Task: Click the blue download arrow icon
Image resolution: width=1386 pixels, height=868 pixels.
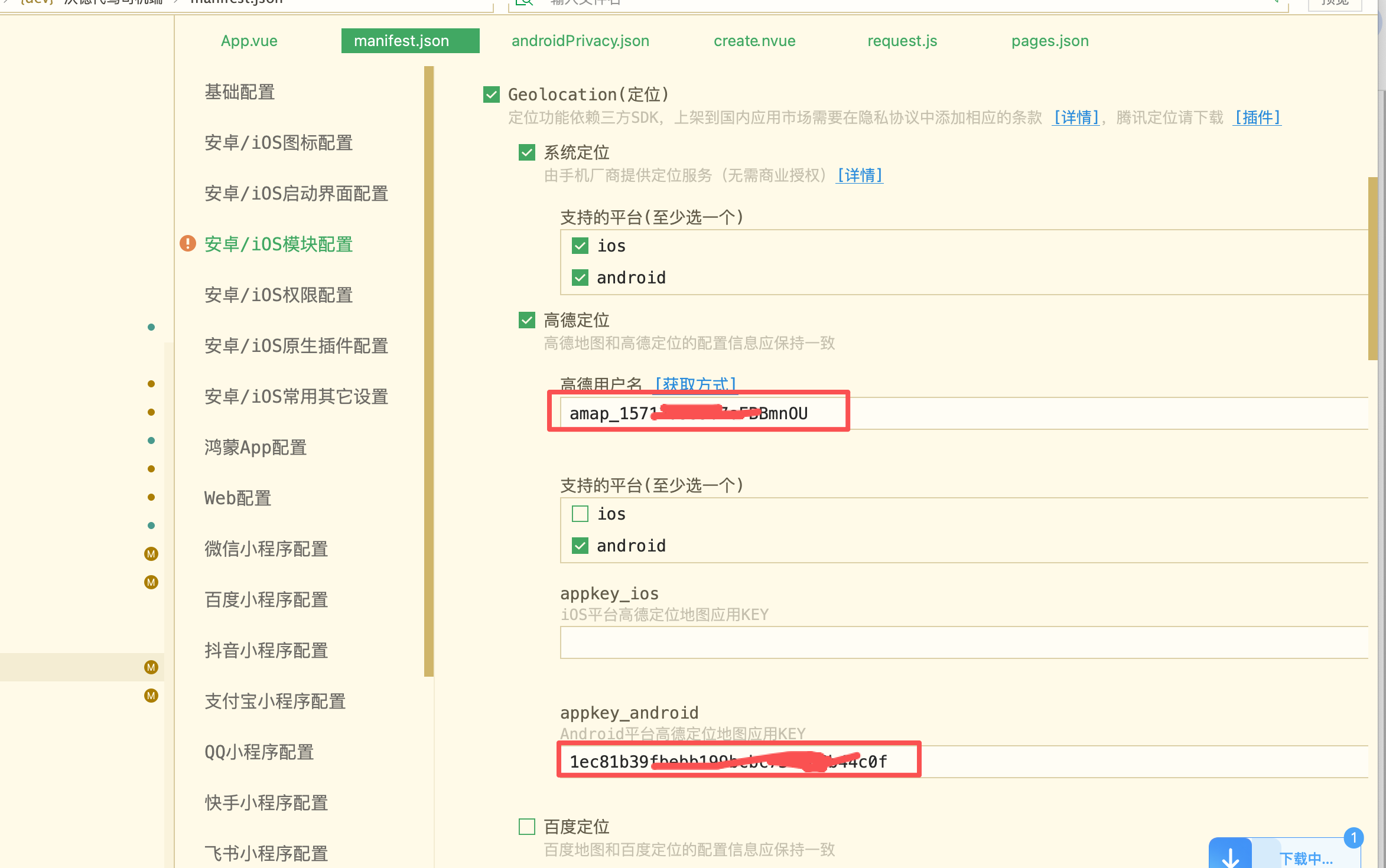Action: coord(1230,856)
